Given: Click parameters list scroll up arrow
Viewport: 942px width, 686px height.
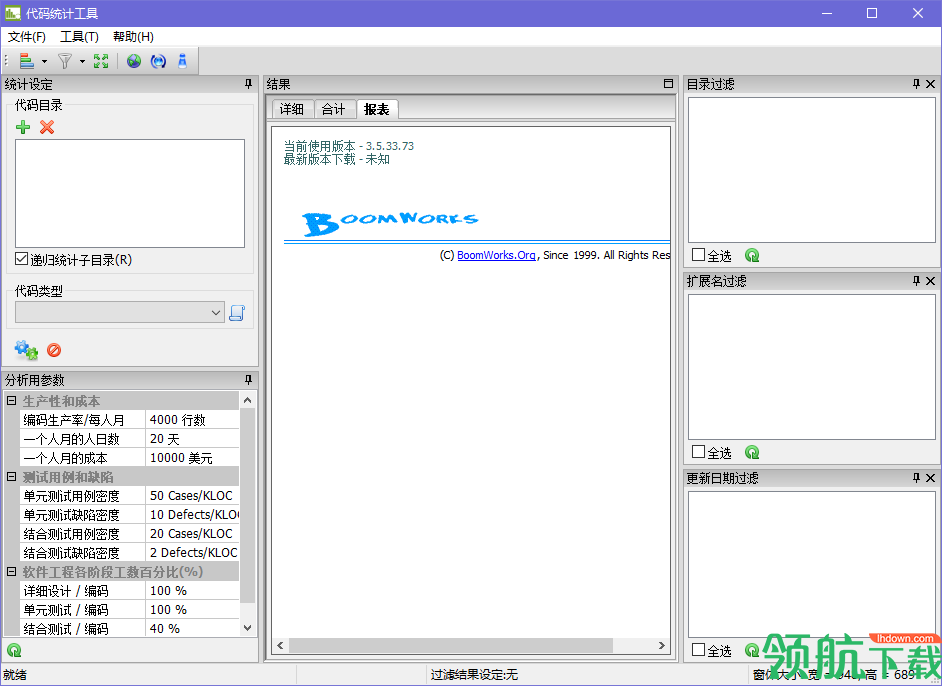Looking at the screenshot, I should 248,400.
